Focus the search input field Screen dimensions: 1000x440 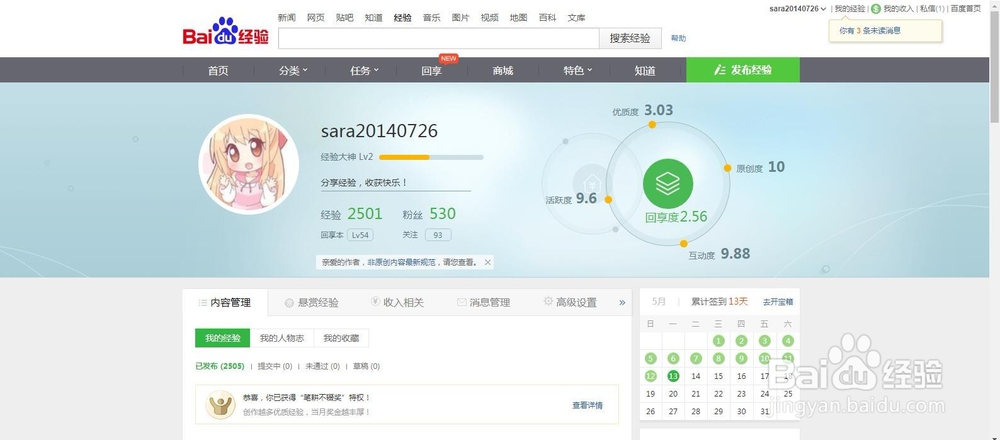(x=439, y=38)
